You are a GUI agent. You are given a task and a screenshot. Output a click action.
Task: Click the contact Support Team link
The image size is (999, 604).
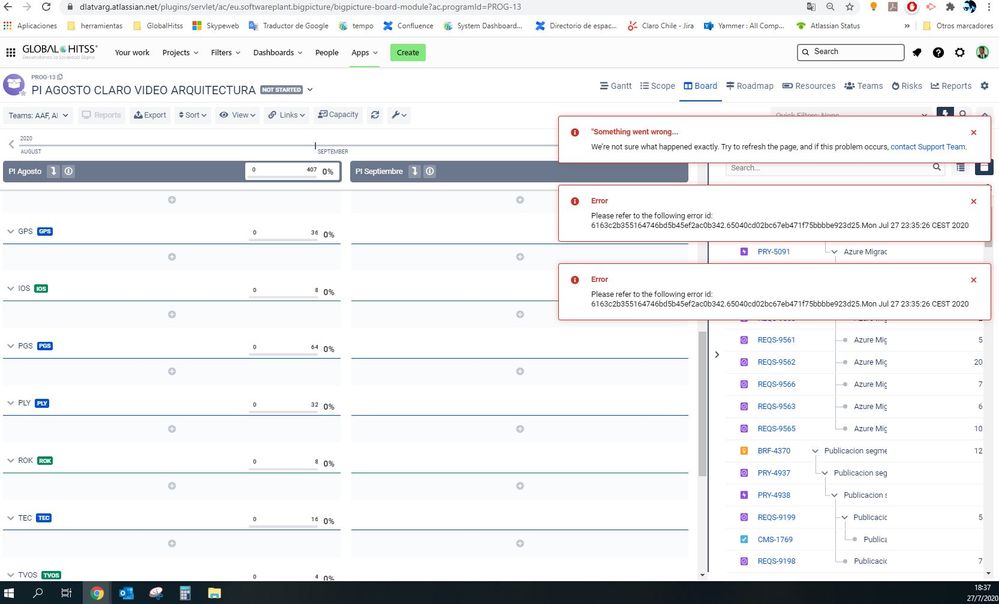pos(928,147)
